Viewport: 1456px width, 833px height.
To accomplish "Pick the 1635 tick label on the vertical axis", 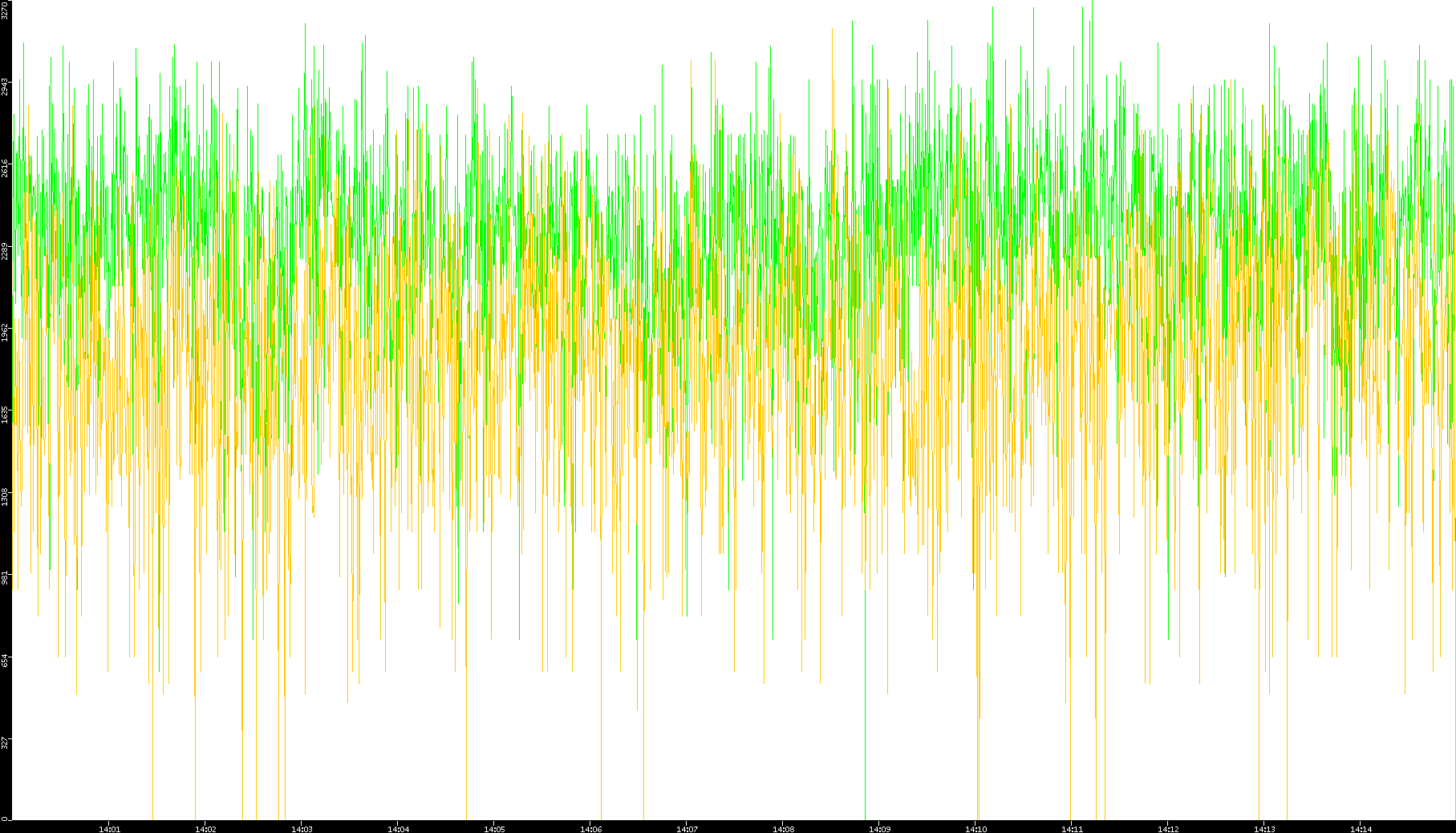I will [x=5, y=415].
